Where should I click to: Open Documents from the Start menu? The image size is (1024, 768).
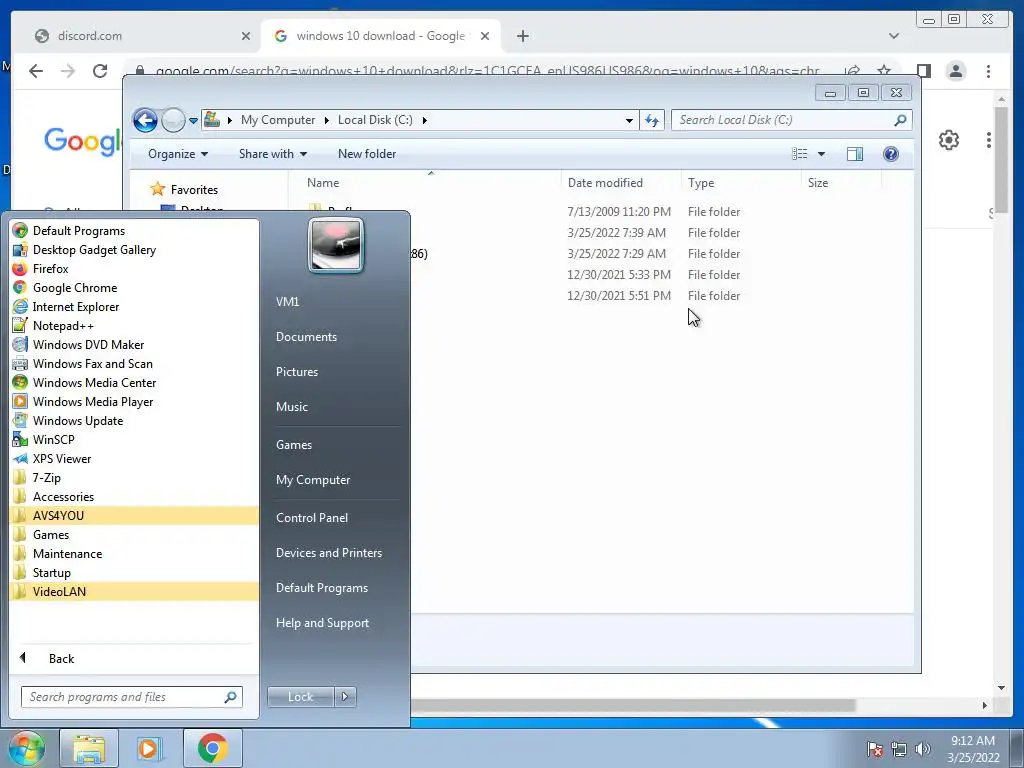point(306,336)
